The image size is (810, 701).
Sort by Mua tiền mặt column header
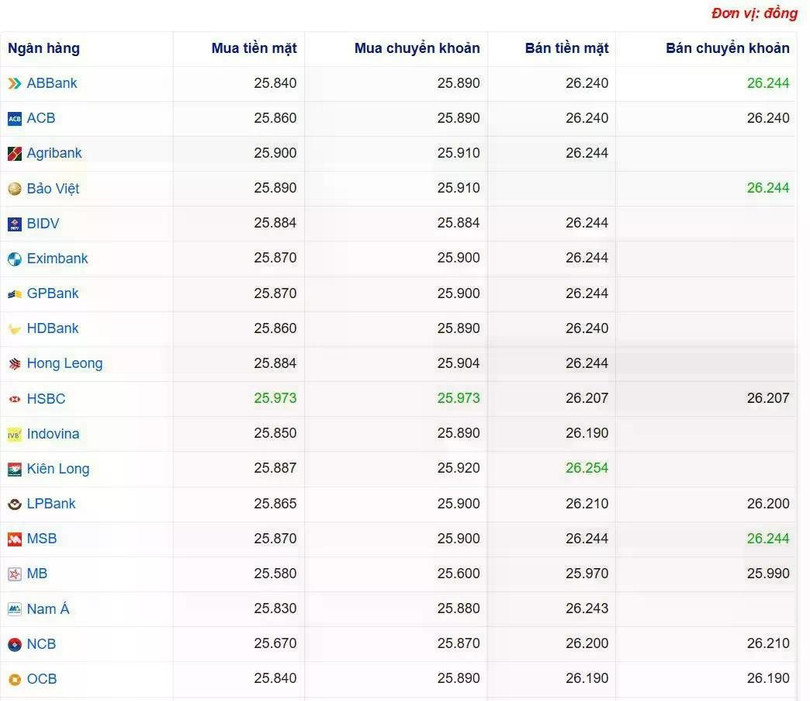point(254,49)
